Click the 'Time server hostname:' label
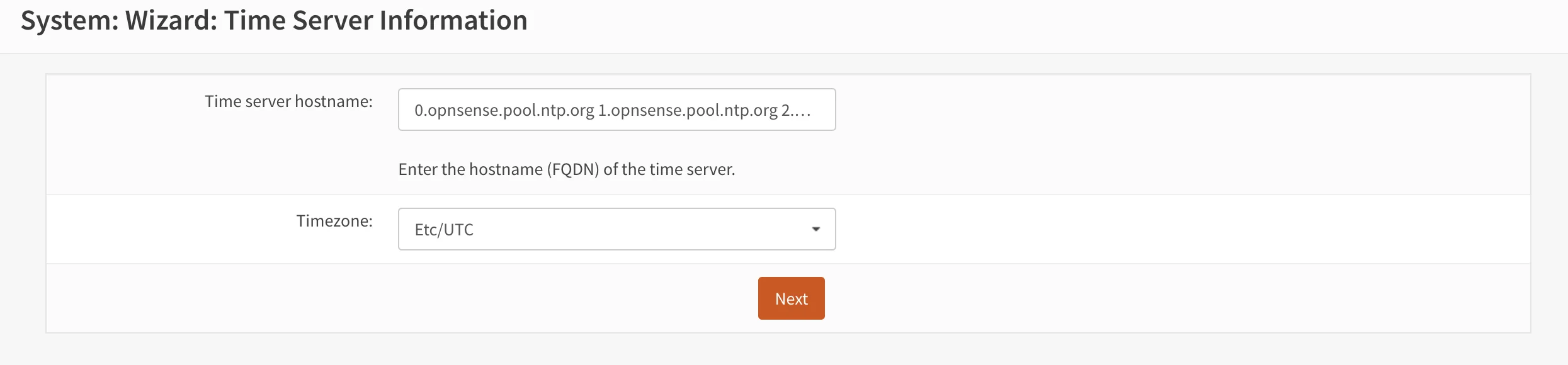The image size is (1568, 365). click(288, 101)
